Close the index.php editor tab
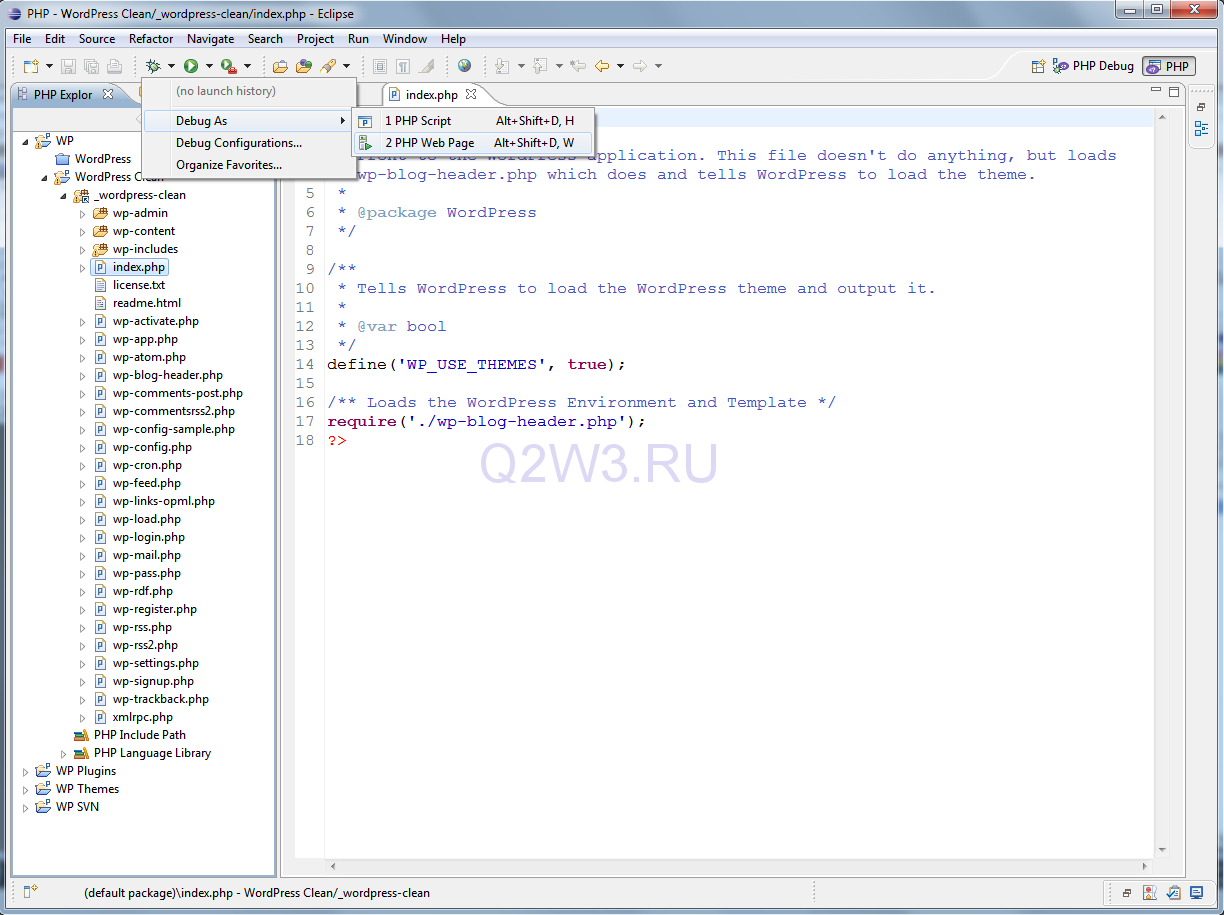This screenshot has height=915, width=1224. click(x=471, y=94)
